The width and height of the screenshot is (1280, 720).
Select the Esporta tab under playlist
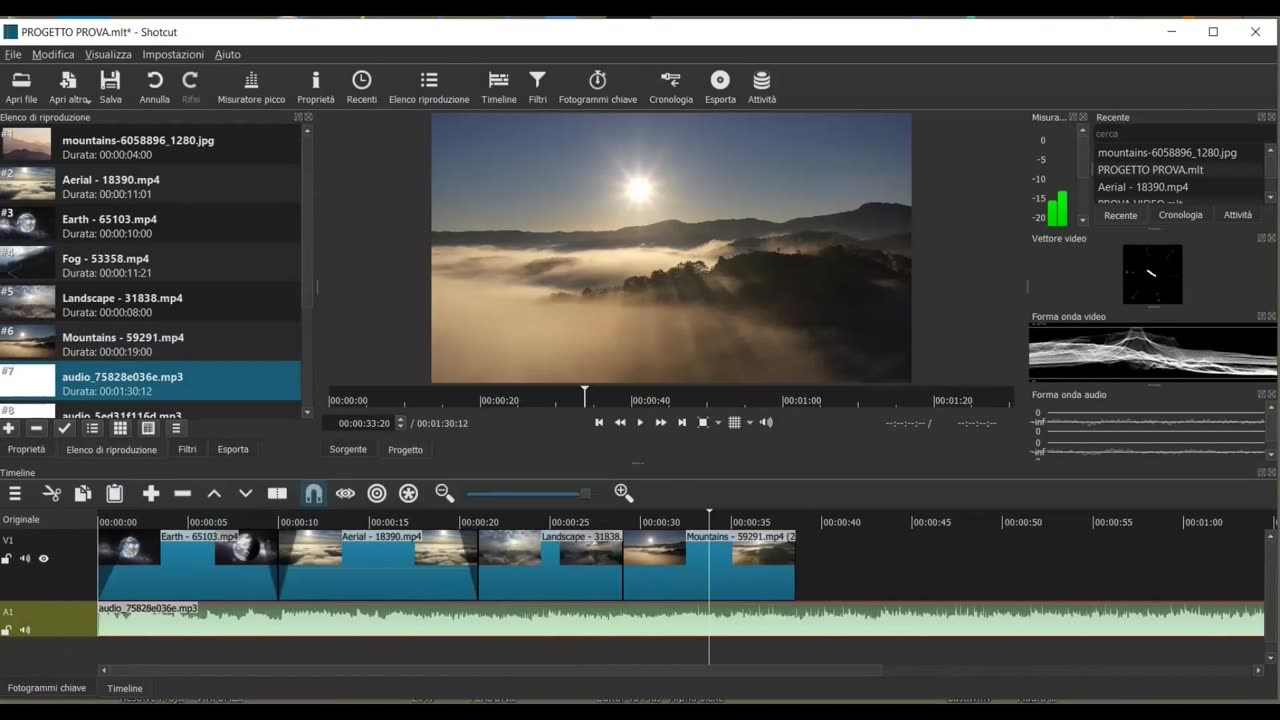[233, 450]
